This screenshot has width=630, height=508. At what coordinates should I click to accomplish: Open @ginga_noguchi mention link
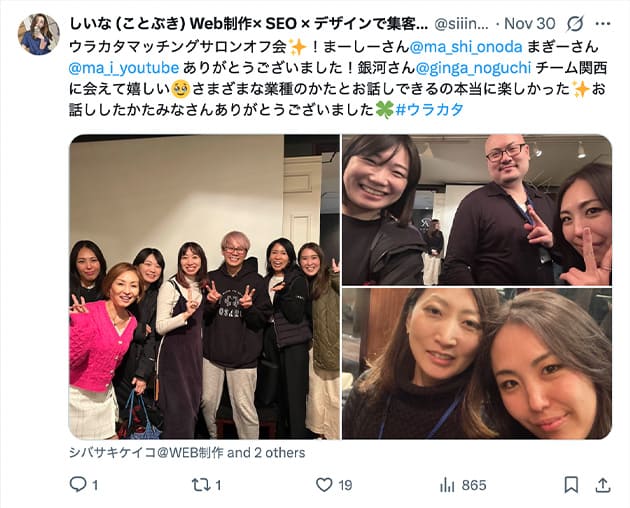pyautogui.click(x=473, y=68)
